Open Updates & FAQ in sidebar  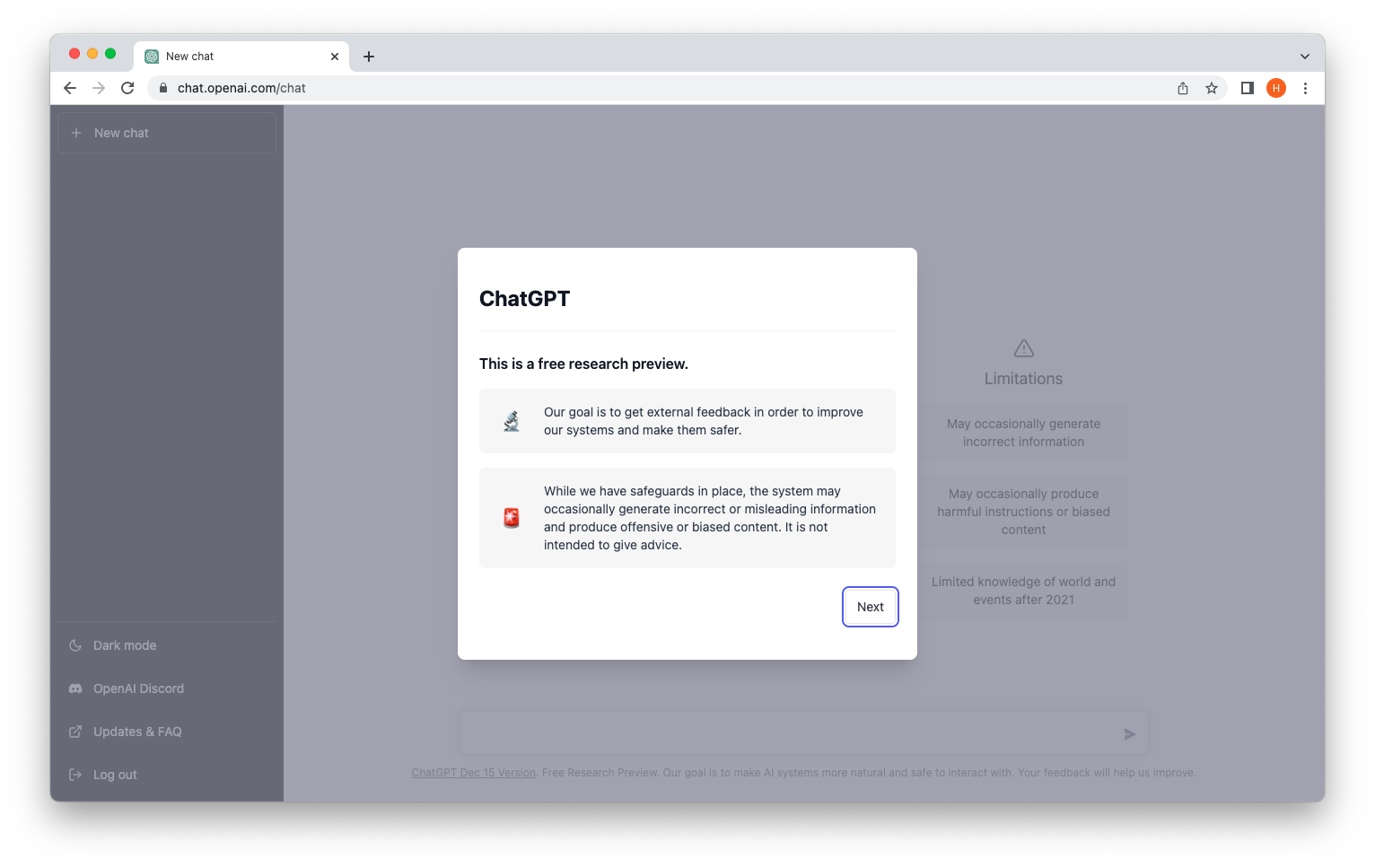[x=167, y=732]
